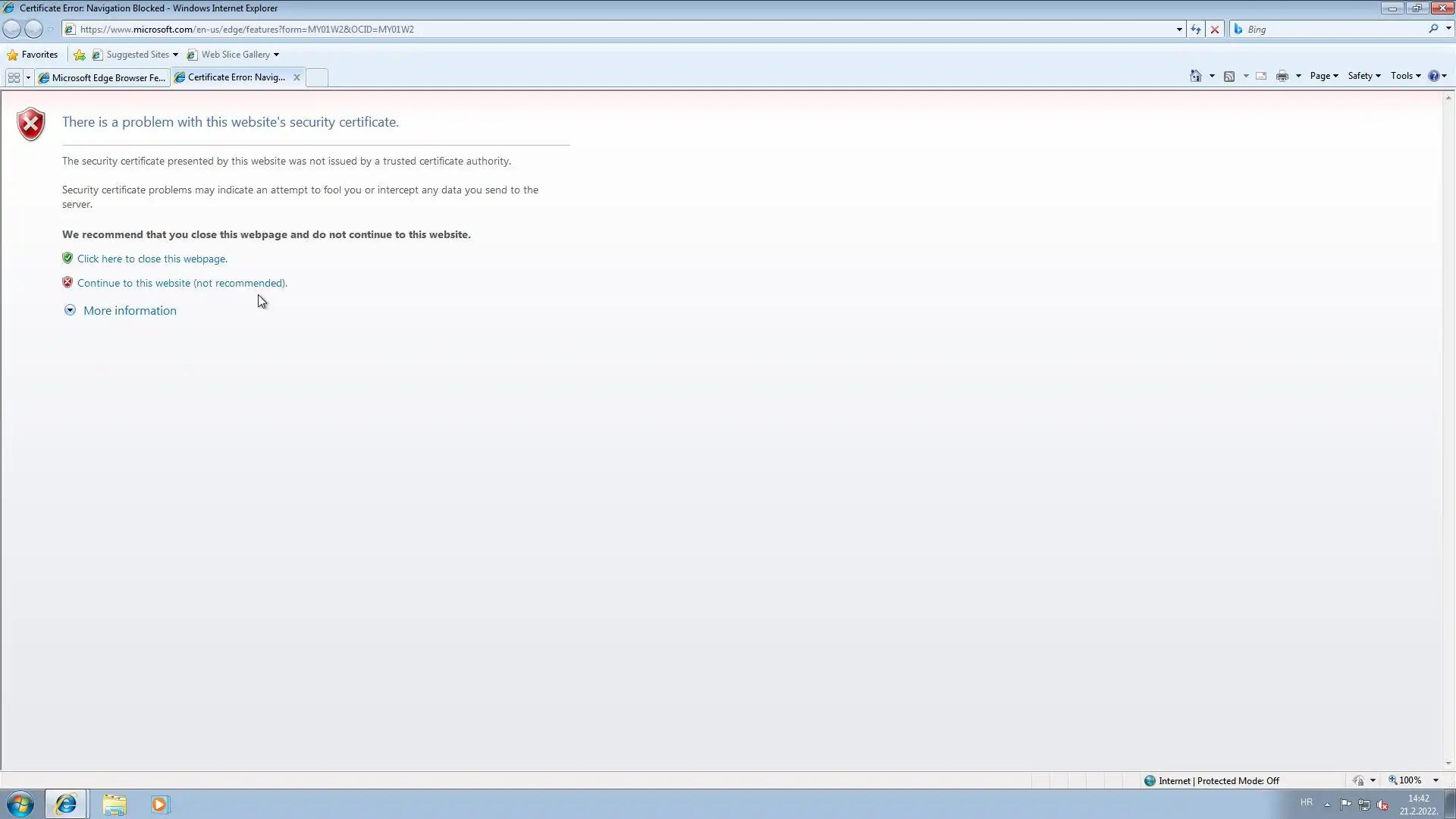Open Windows Media Player from taskbar
The image size is (1456, 819).
tap(159, 804)
